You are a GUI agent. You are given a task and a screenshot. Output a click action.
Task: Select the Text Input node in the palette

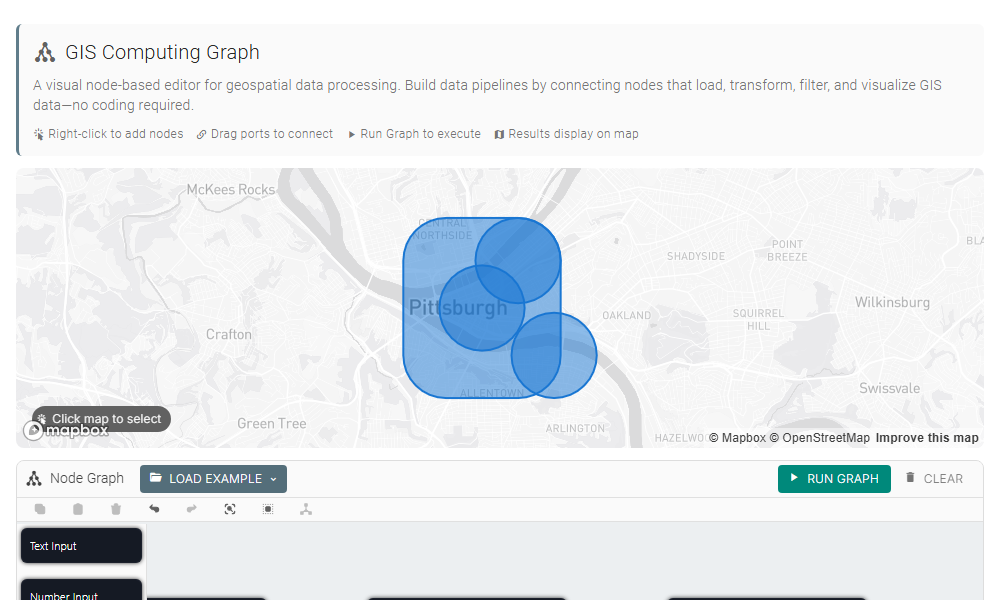(80, 545)
